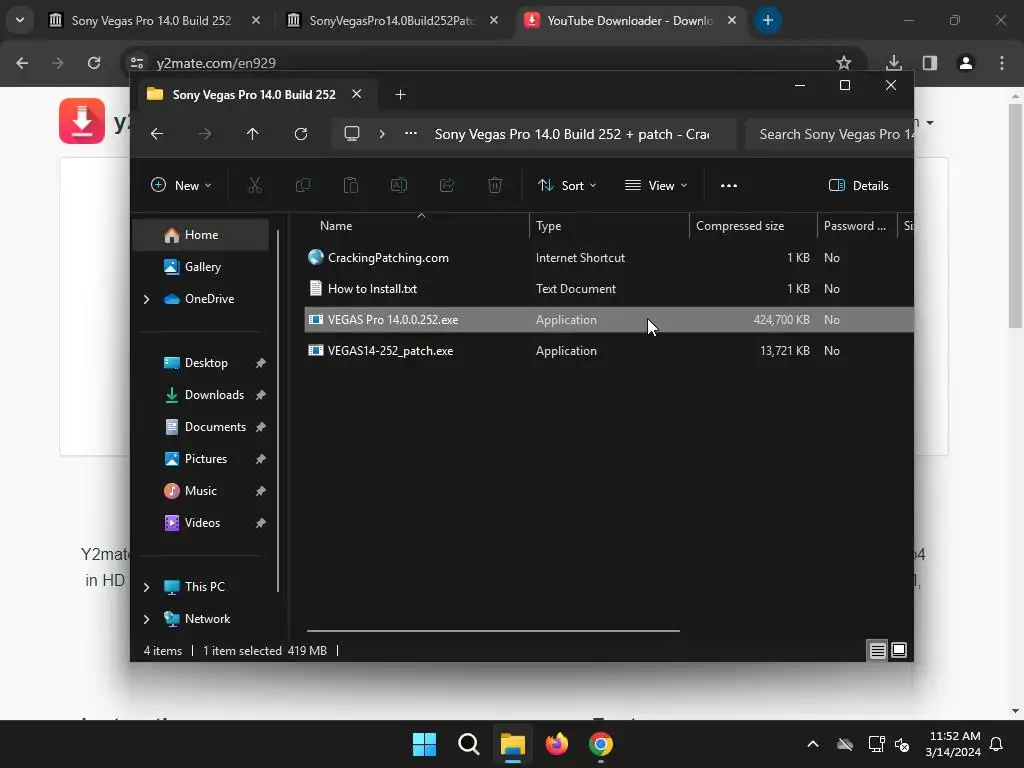This screenshot has width=1024, height=768.
Task: Open the New dropdown menu
Action: [181, 185]
